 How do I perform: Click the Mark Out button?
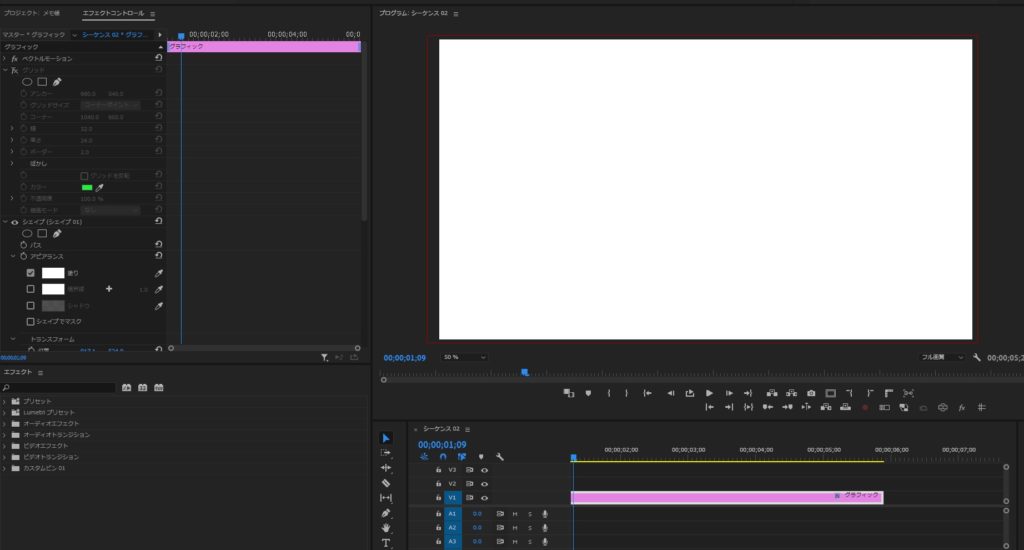(626, 393)
